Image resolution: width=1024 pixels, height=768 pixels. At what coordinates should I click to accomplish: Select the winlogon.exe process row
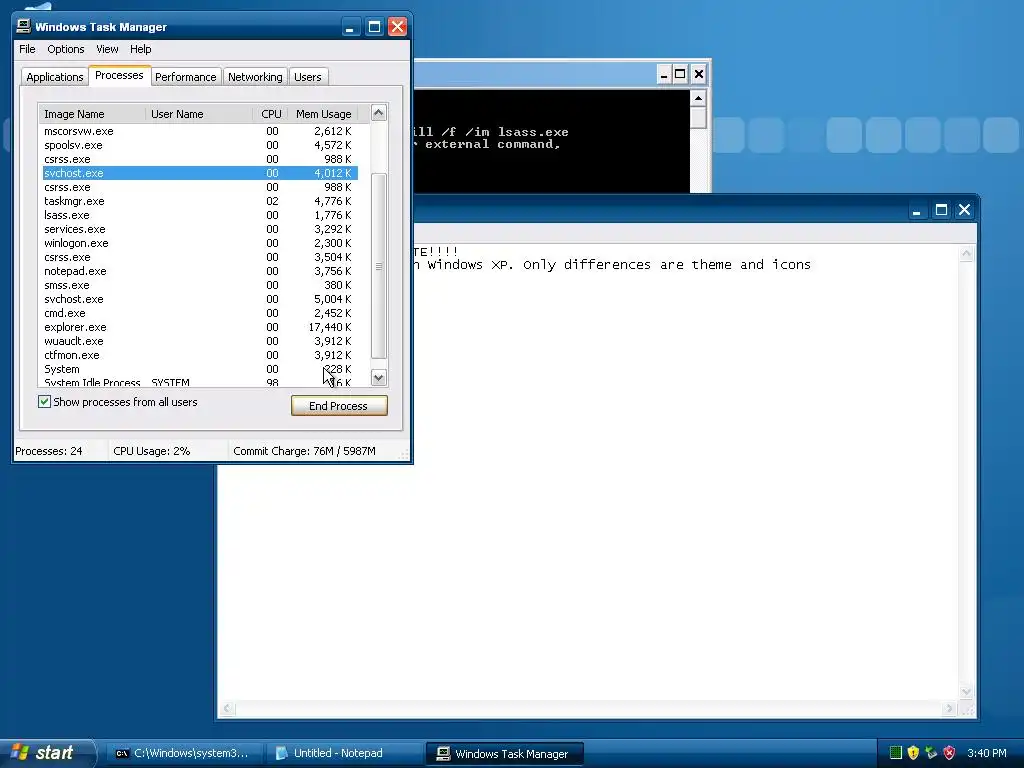pyautogui.click(x=200, y=243)
